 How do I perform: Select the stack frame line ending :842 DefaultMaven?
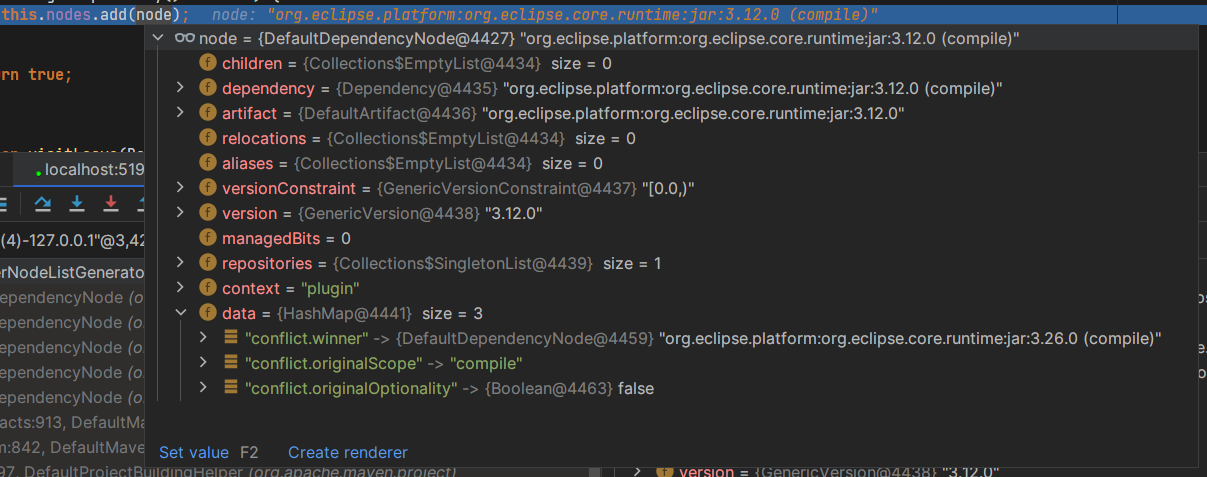click(x=72, y=447)
